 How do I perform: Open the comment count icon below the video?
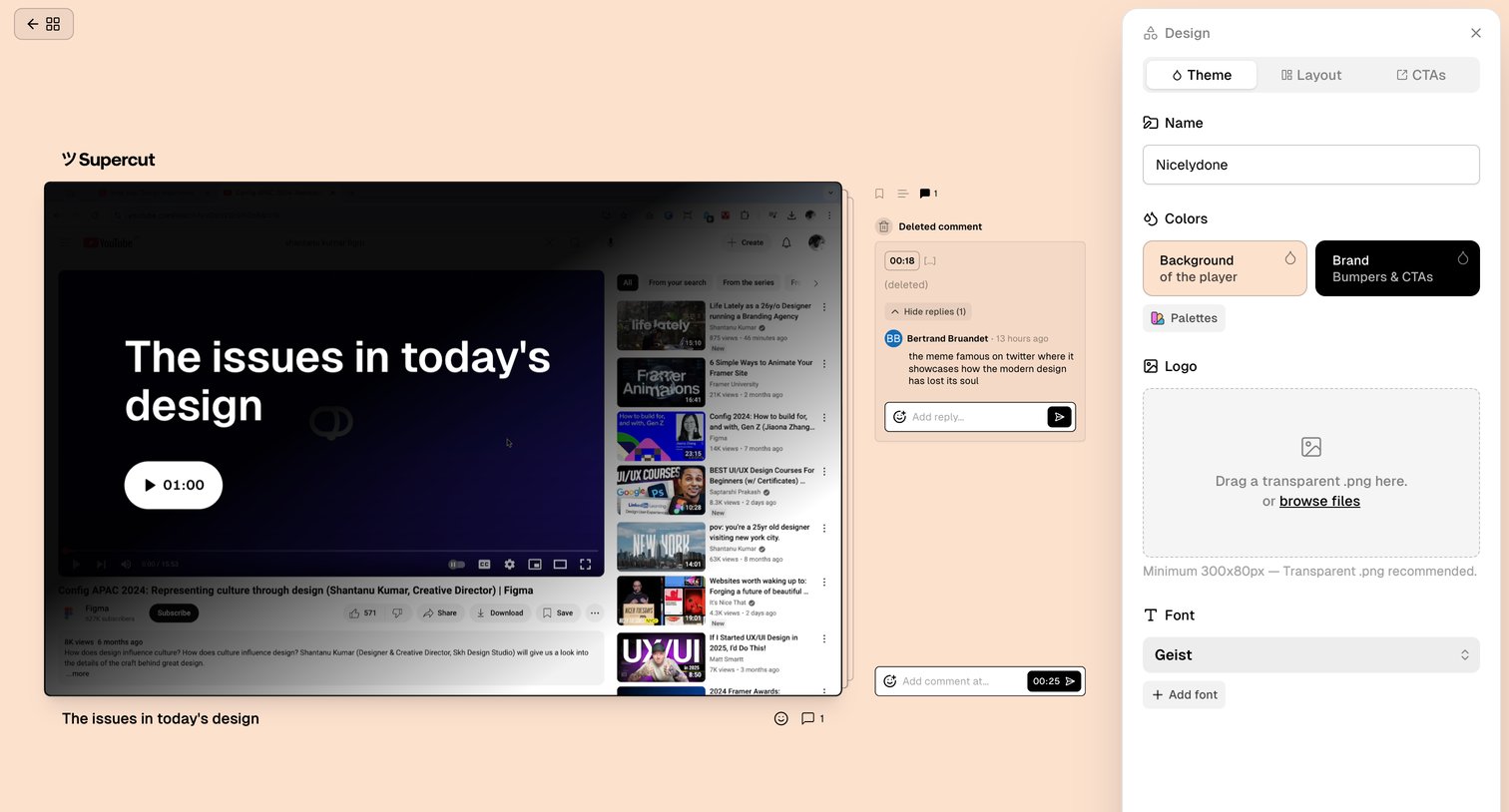pyautogui.click(x=812, y=718)
